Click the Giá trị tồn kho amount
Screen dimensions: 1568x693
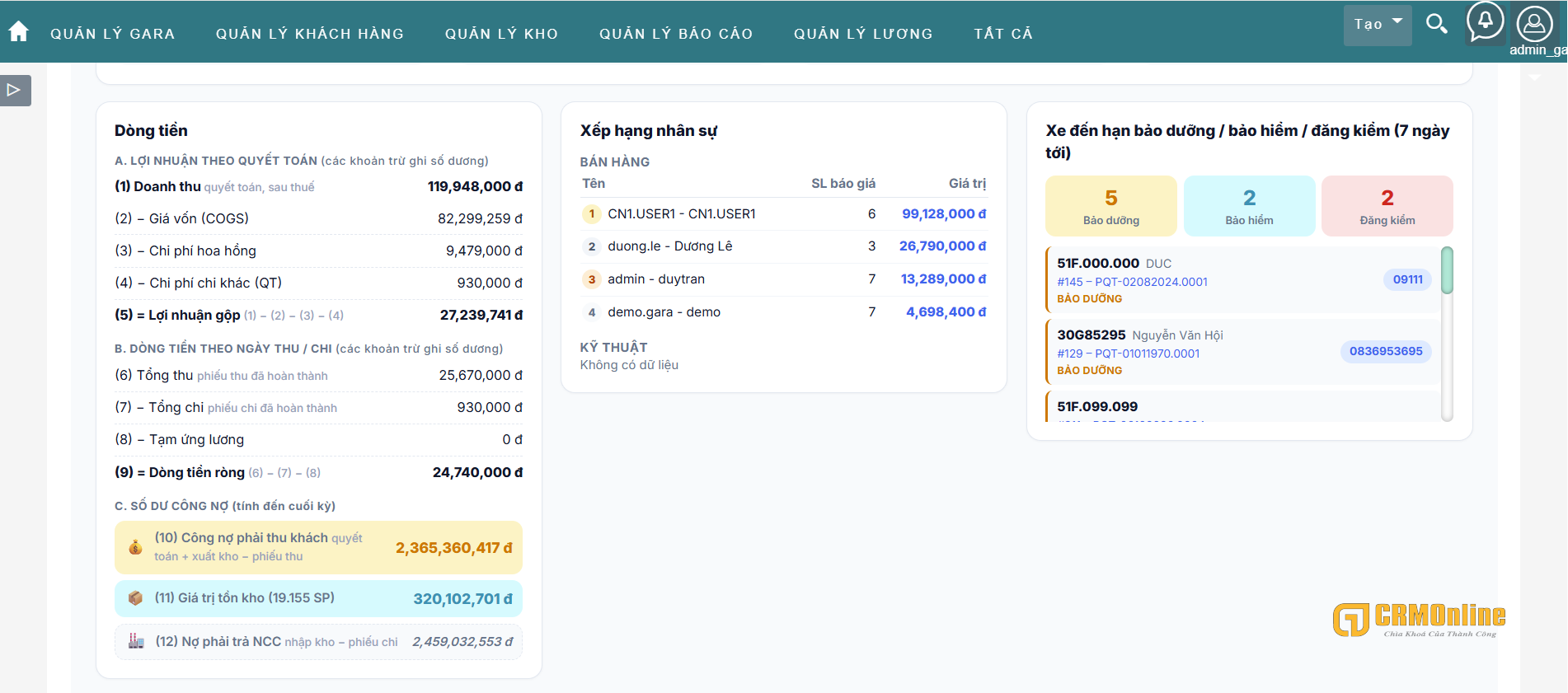click(x=463, y=599)
